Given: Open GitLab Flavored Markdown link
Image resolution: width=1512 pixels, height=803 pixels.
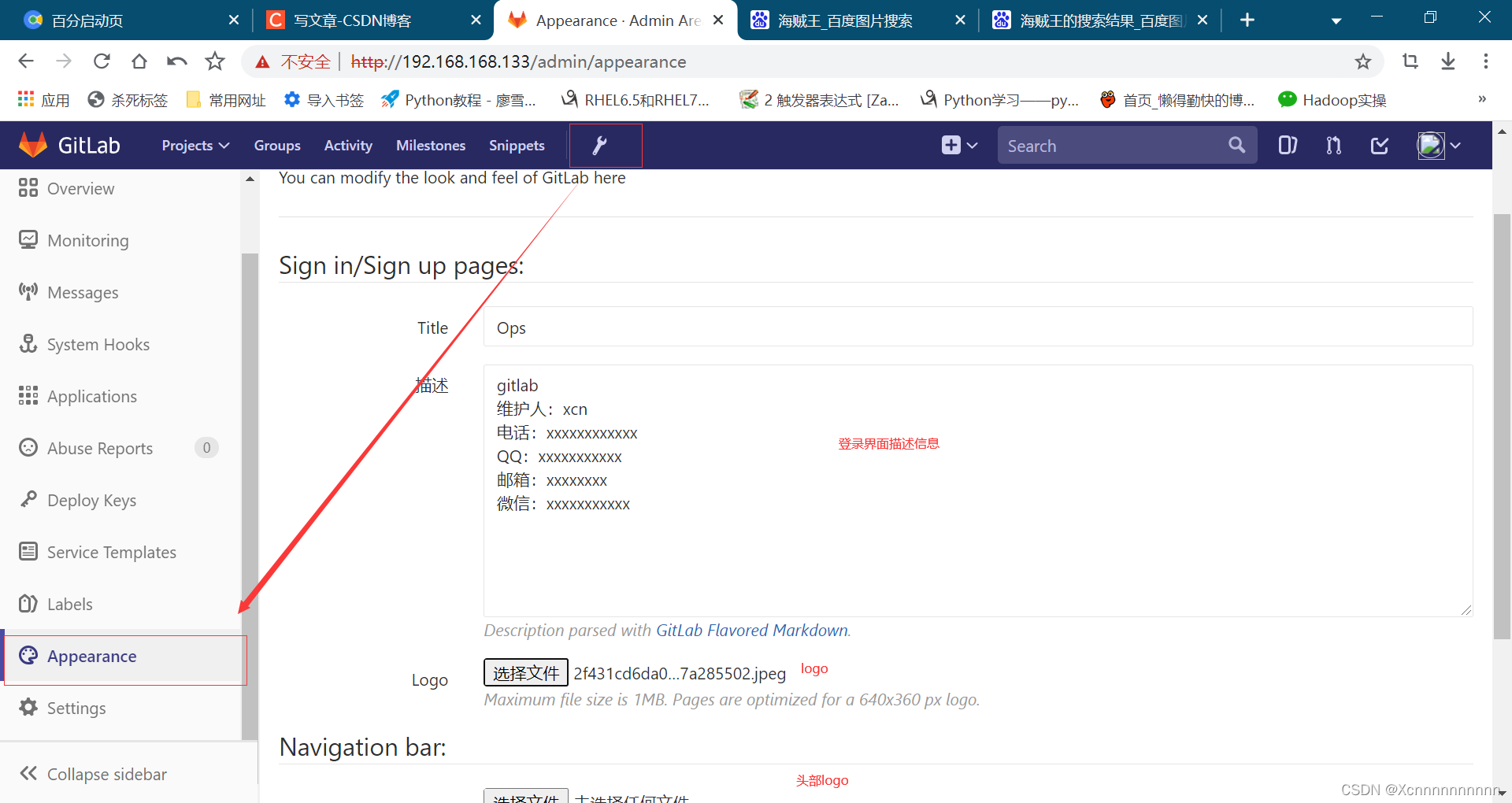Looking at the screenshot, I should click(x=752, y=630).
